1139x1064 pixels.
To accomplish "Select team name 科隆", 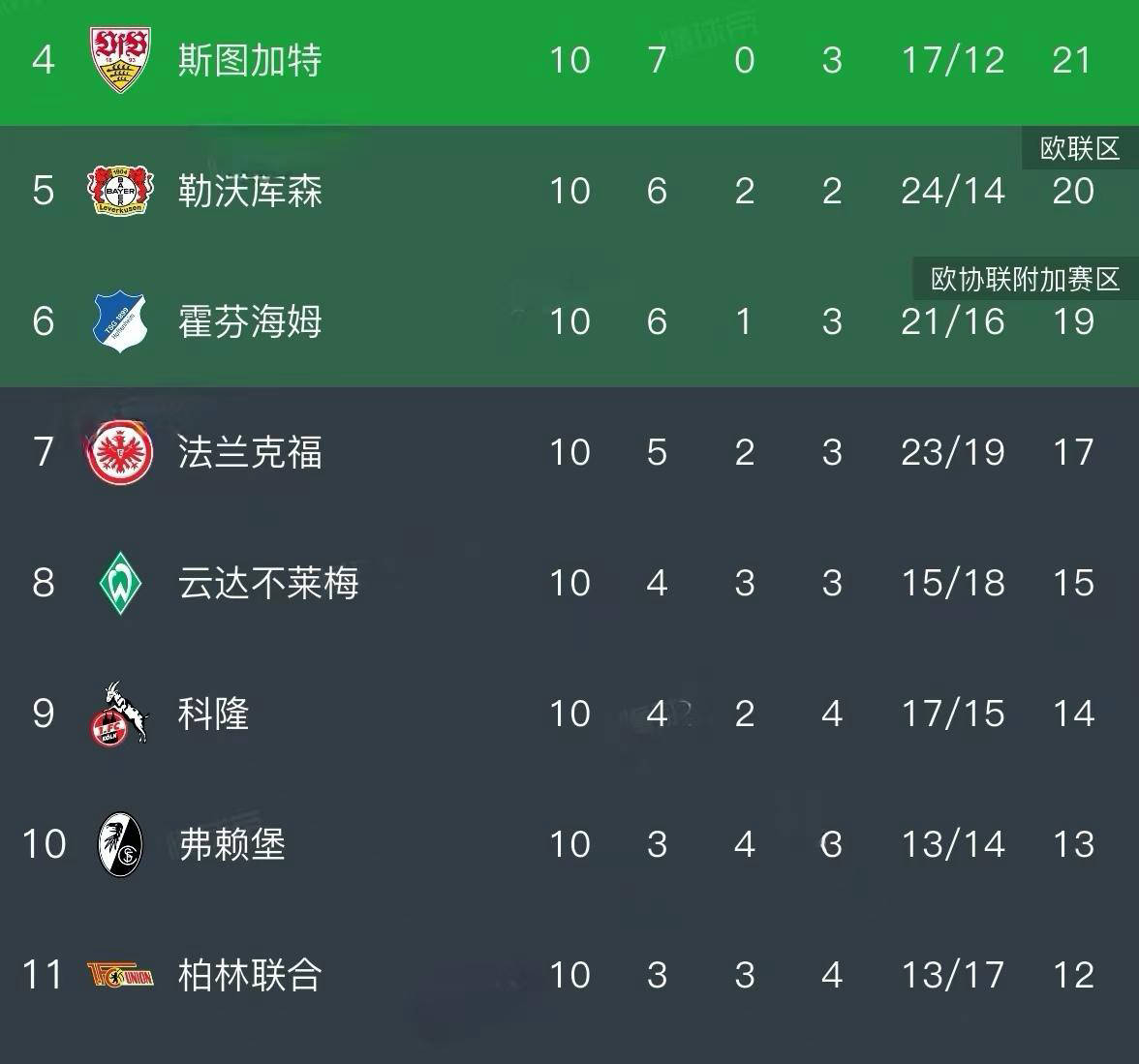I will (214, 714).
